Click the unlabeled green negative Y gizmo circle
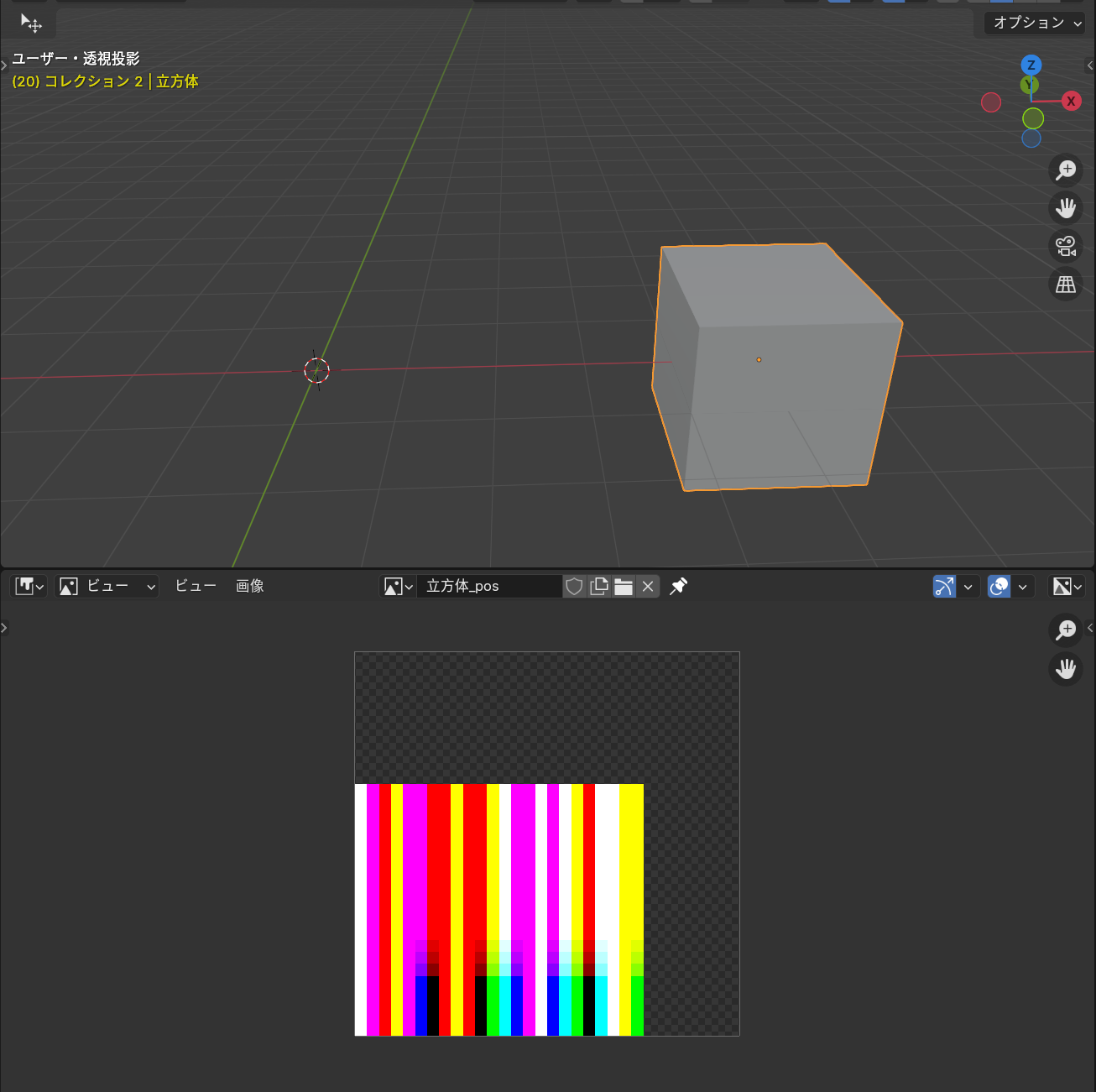The image size is (1096, 1092). (x=1033, y=118)
